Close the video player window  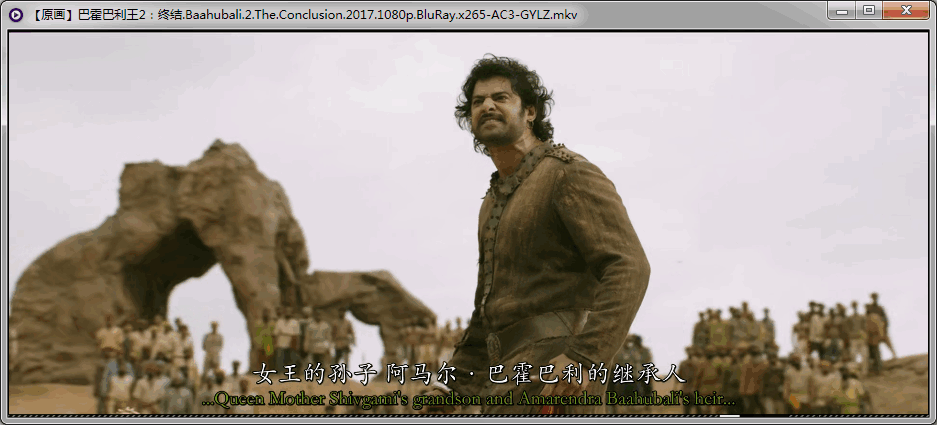906,11
